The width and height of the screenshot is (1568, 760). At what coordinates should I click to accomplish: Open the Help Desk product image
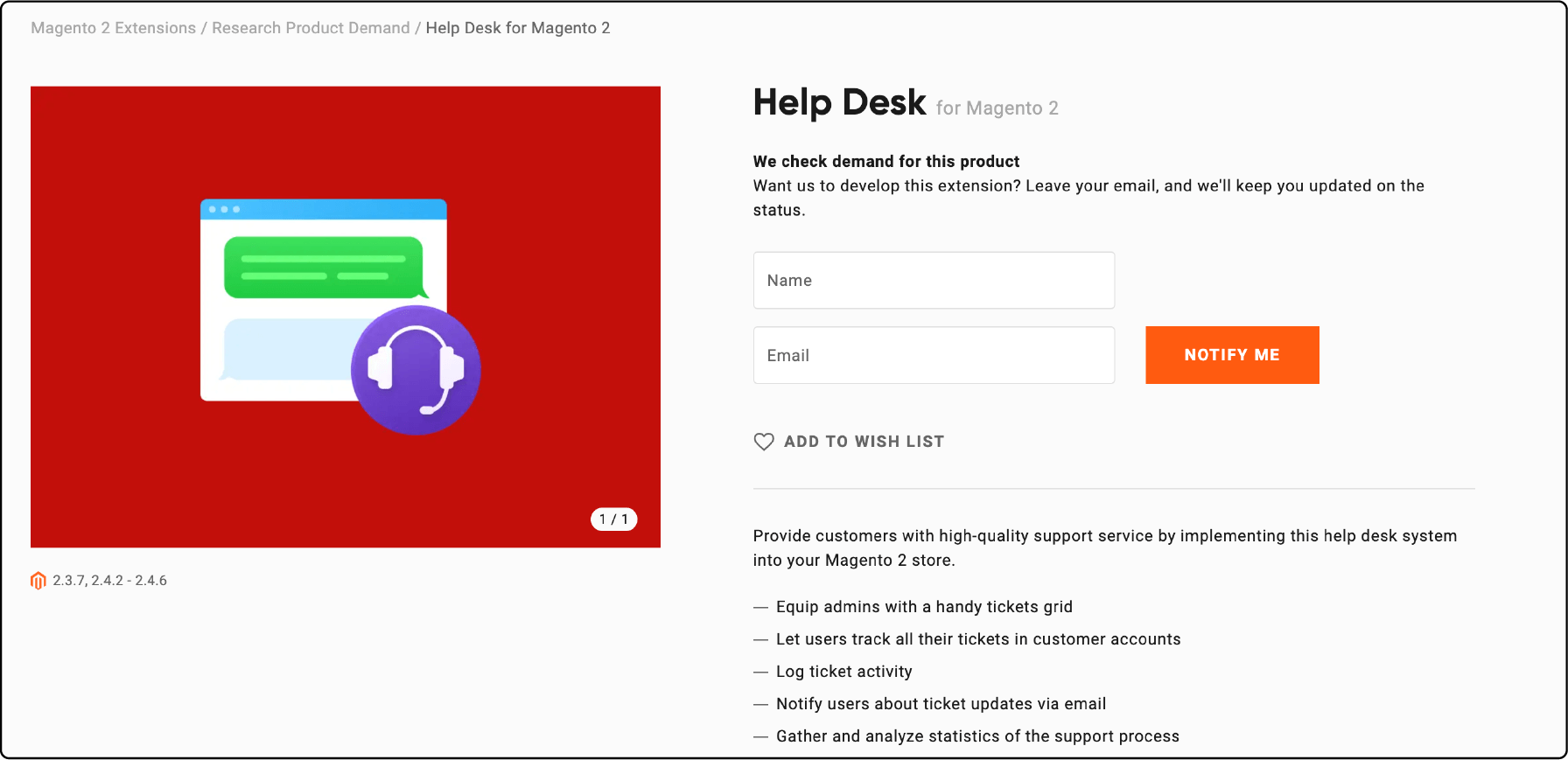[346, 317]
